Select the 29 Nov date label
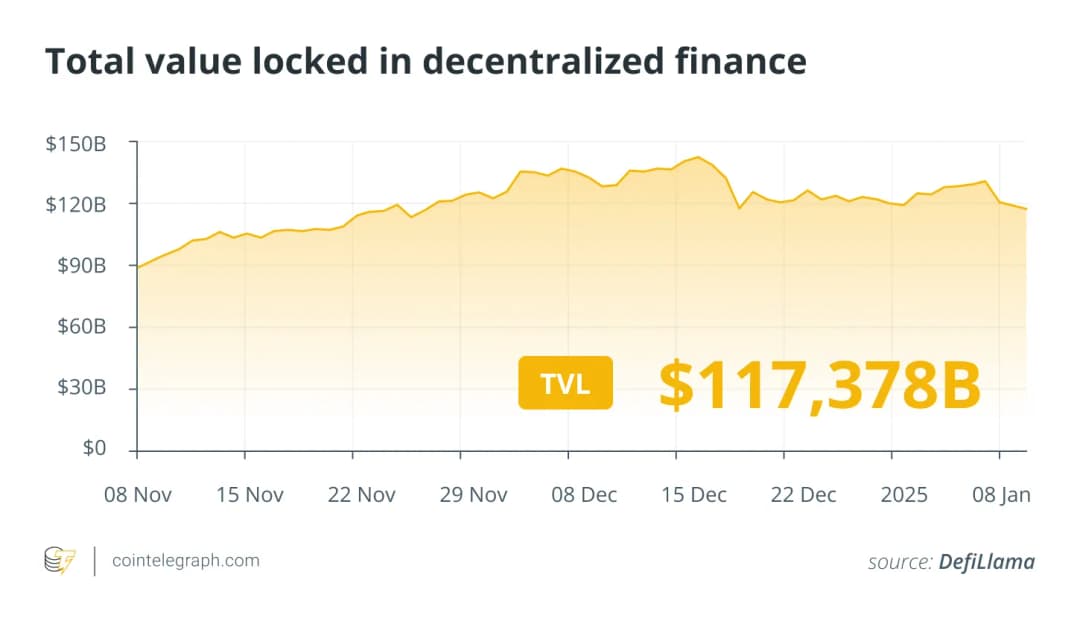 [473, 494]
